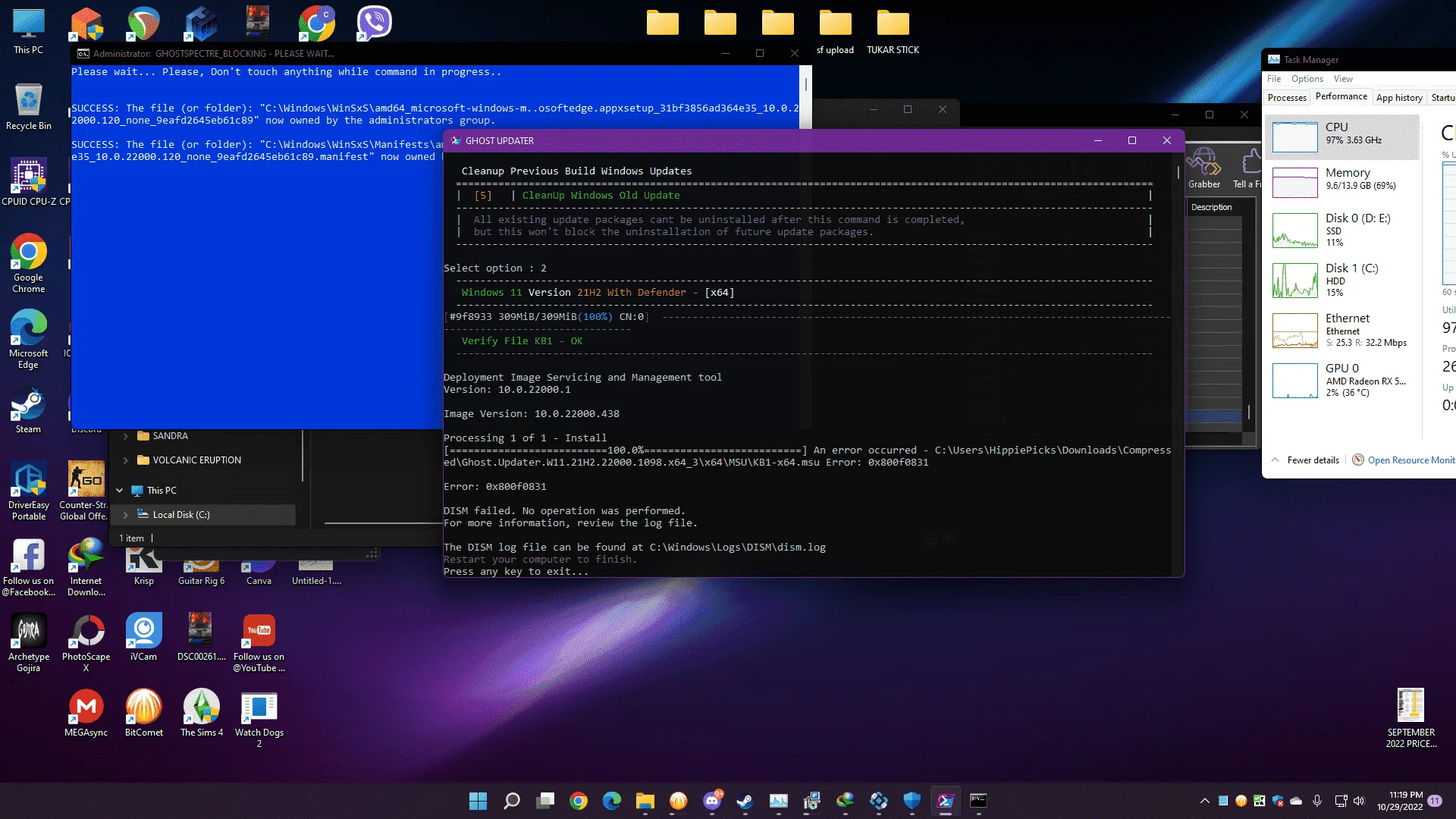Launch MEGAsync desktop shortcut
The image size is (1456, 819).
pos(86,713)
